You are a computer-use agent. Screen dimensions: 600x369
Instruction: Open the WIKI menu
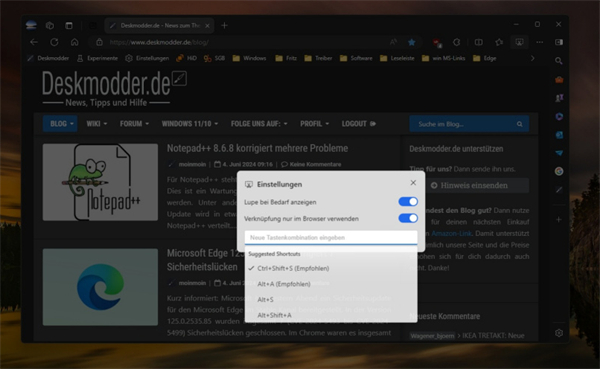(96, 124)
